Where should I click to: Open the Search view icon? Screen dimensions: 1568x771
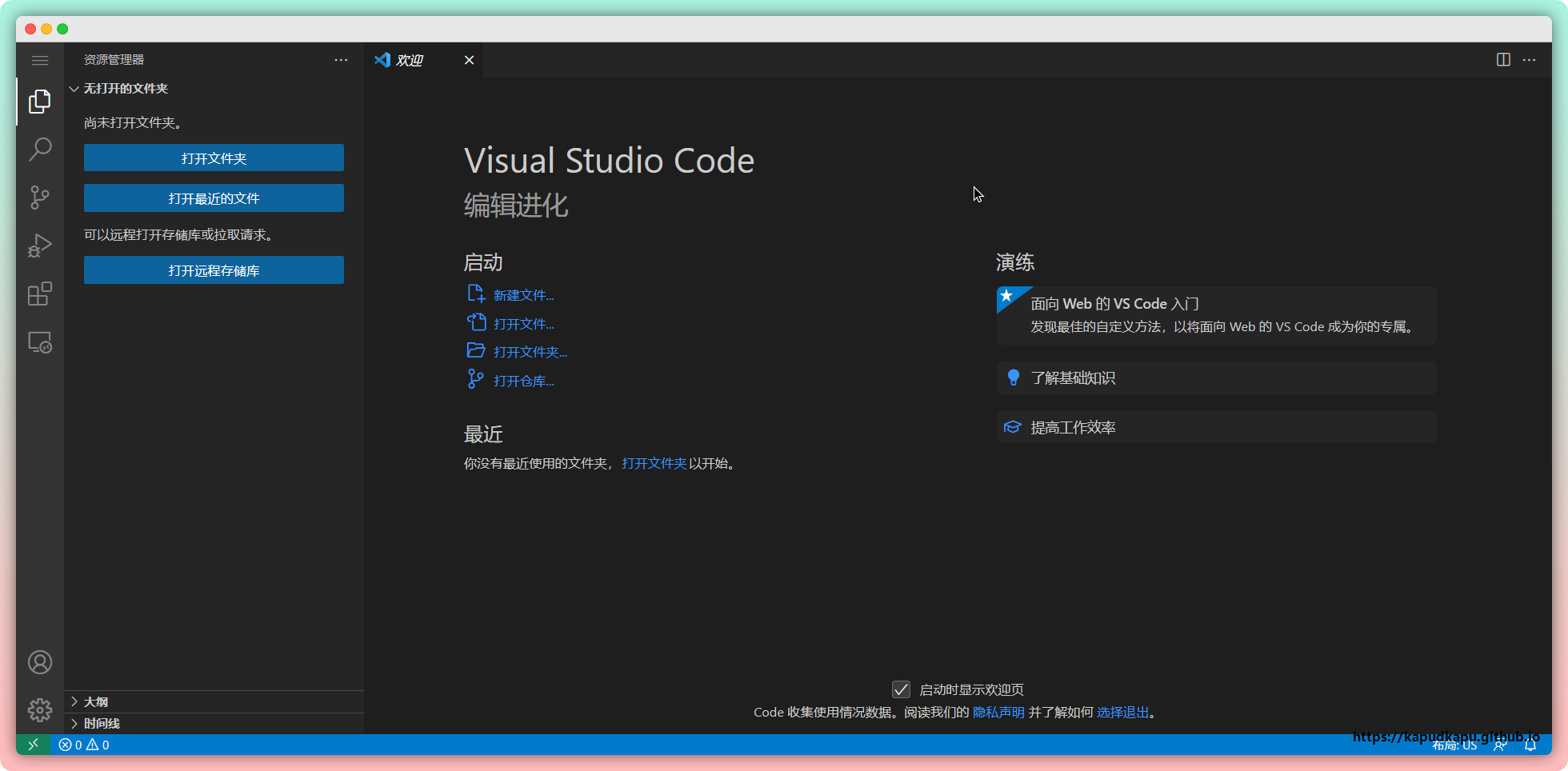pyautogui.click(x=40, y=150)
